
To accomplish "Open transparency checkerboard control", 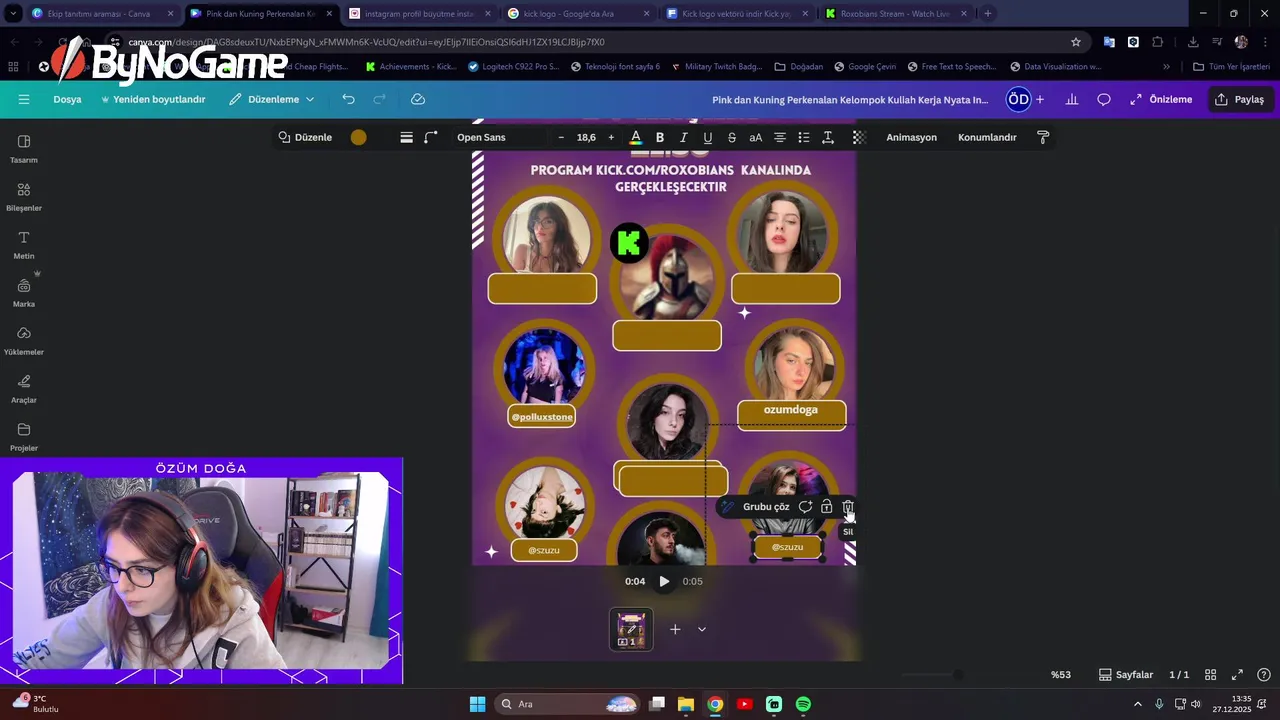I will 859,137.
